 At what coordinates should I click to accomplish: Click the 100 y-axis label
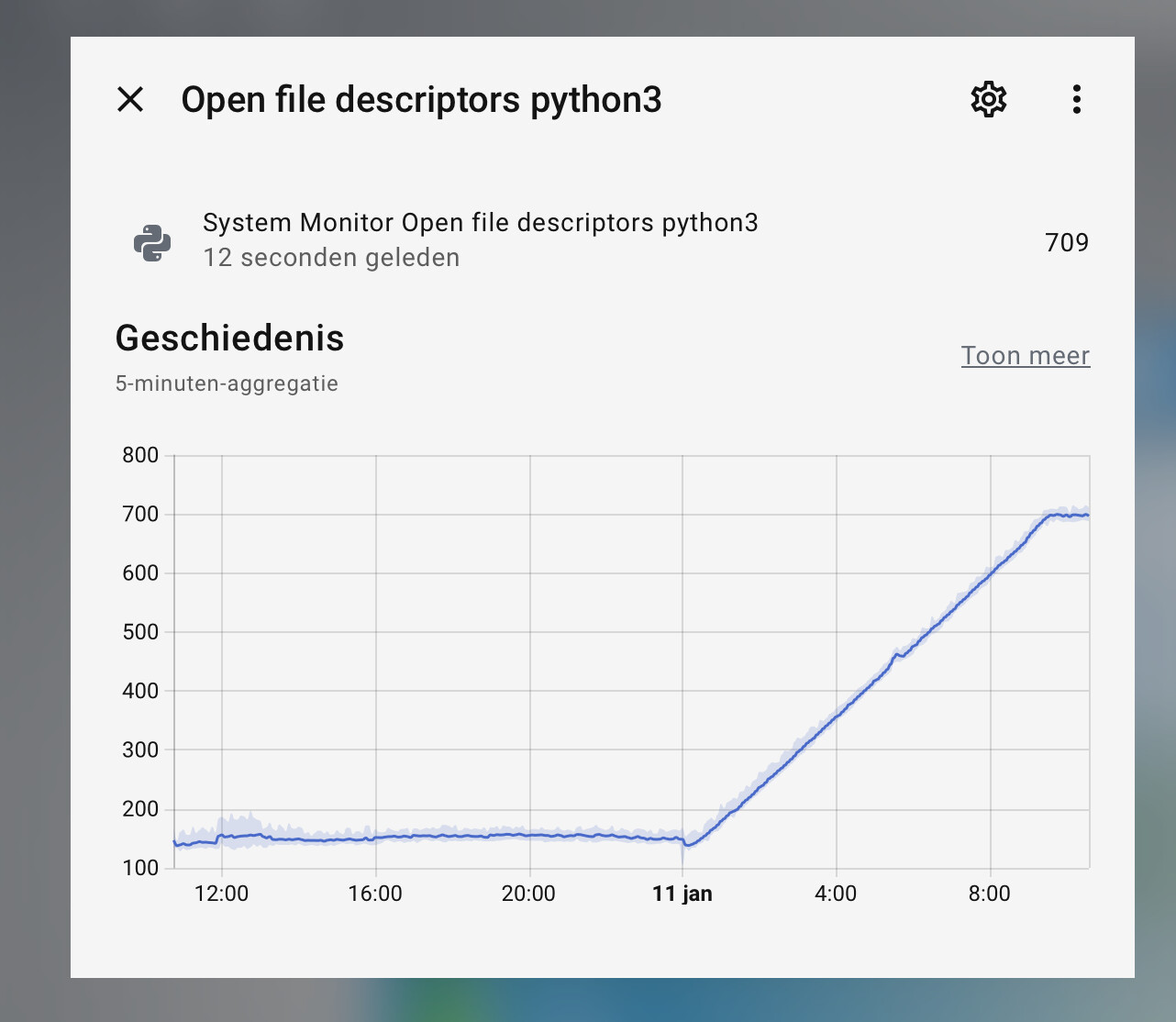(140, 868)
